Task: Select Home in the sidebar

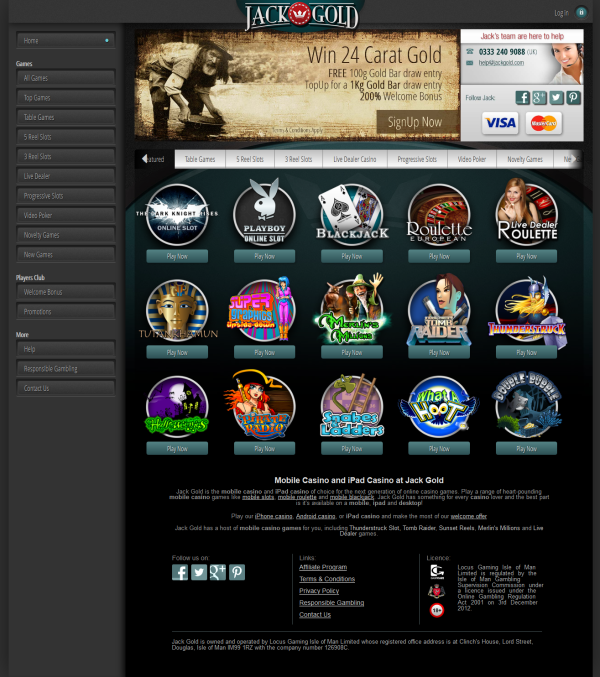Action: 66,41
